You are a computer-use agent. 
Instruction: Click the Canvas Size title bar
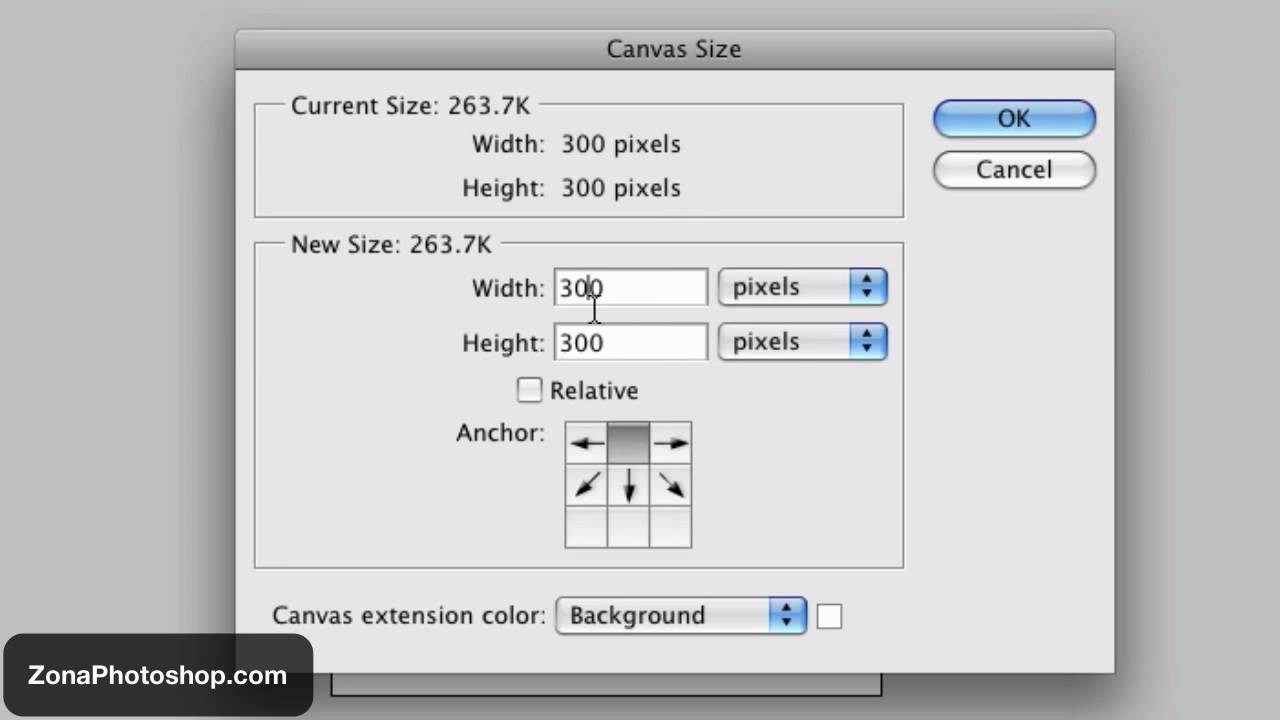point(674,49)
